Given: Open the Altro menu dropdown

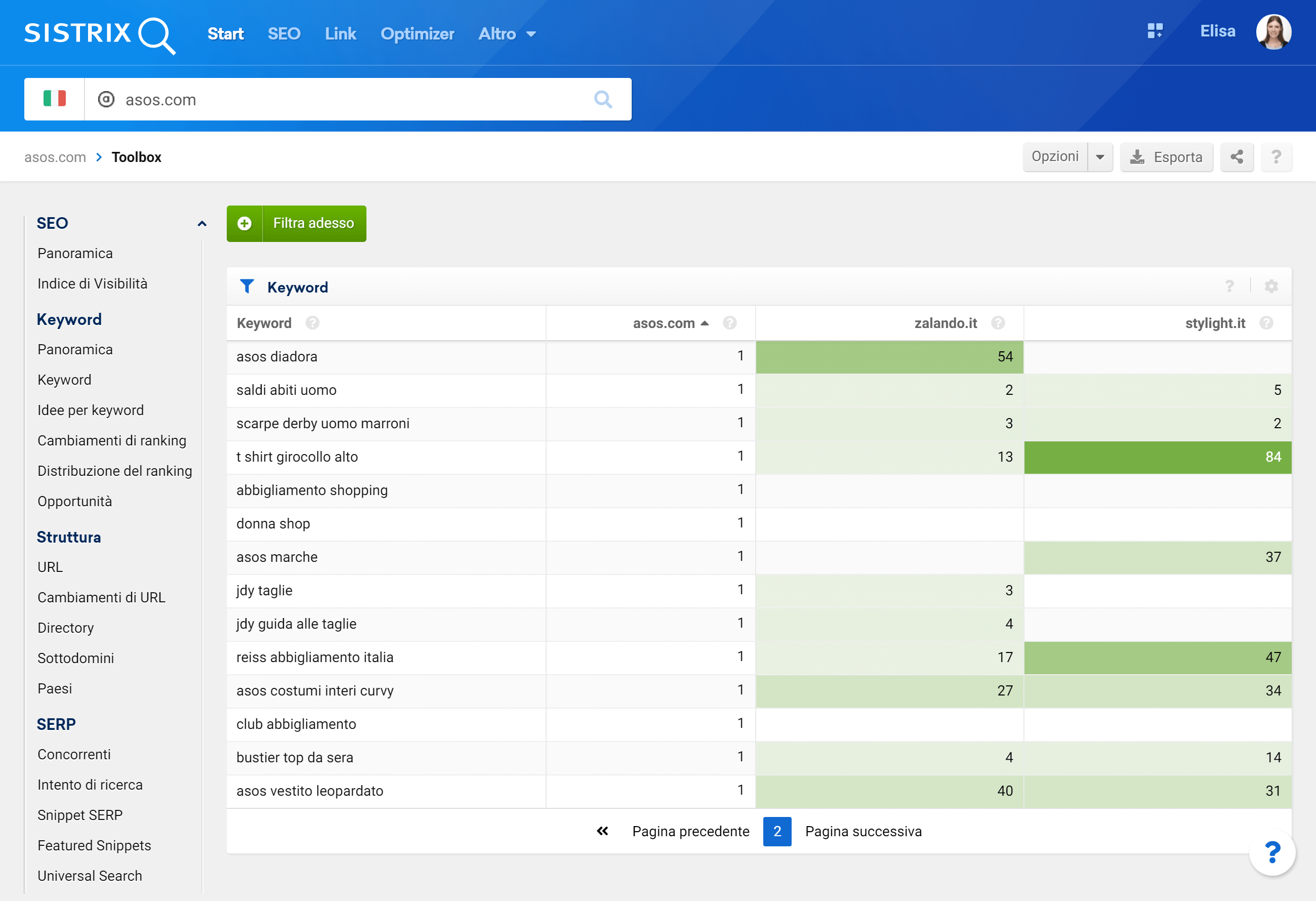Looking at the screenshot, I should tap(507, 34).
